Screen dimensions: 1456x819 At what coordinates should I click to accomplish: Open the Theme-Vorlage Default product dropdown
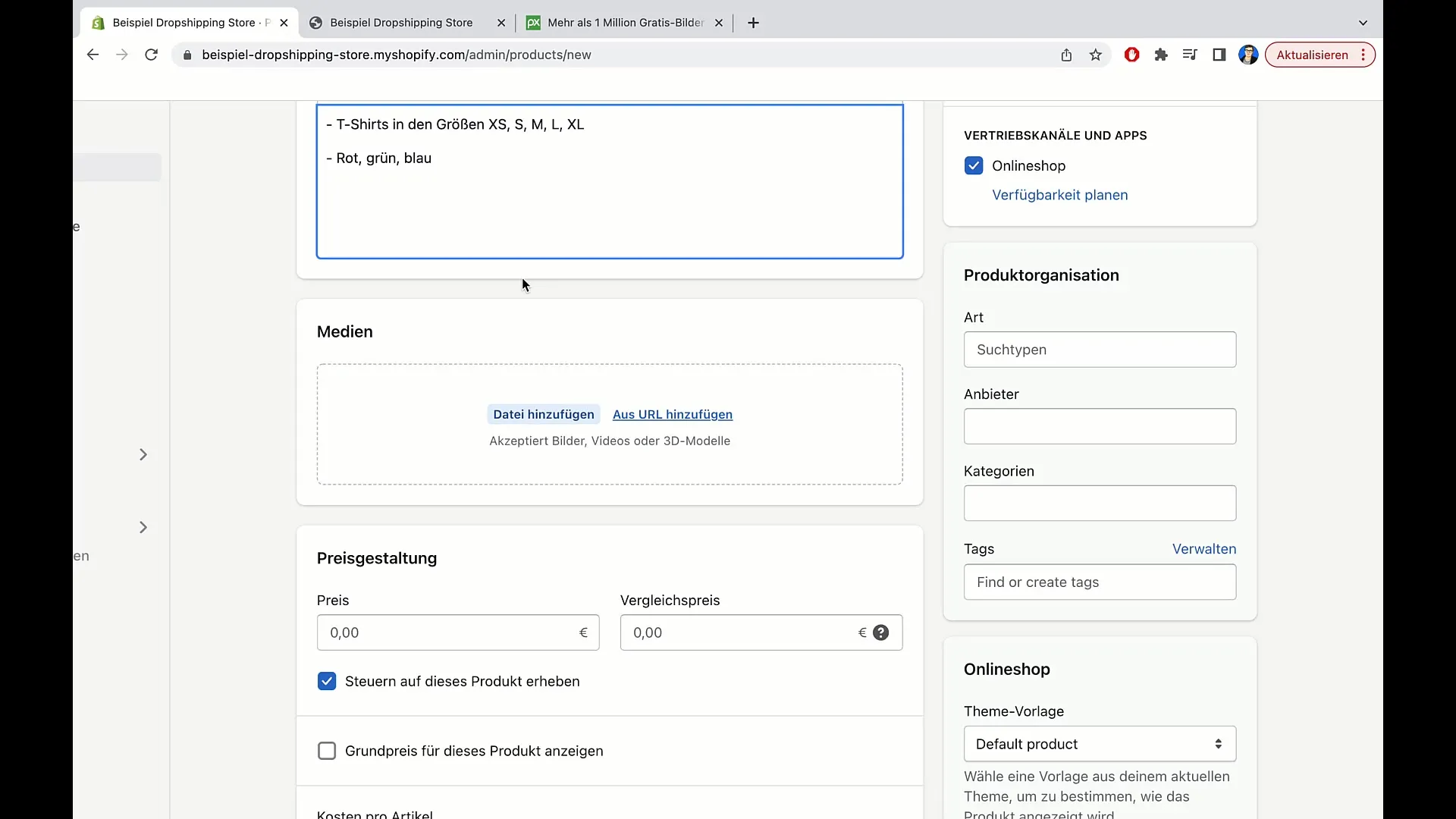coord(1100,744)
